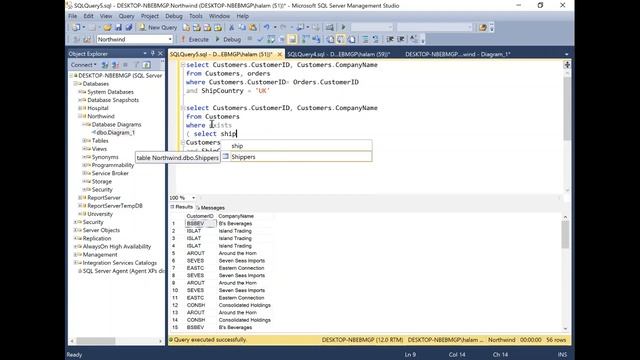This screenshot has width=640, height=360.
Task: Open the File menu
Action: tap(73, 16)
